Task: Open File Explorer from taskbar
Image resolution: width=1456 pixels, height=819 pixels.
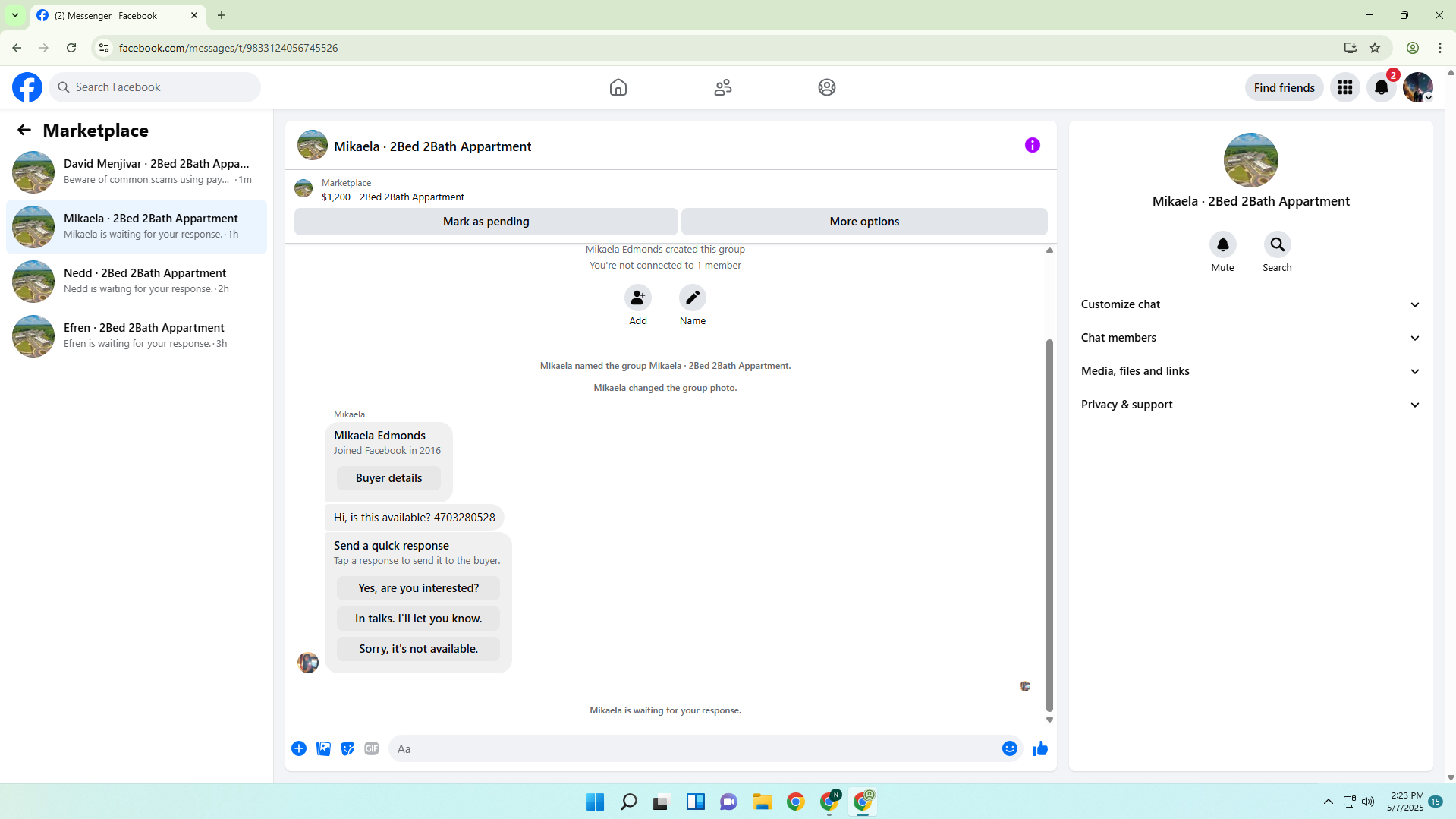Action: point(763,802)
